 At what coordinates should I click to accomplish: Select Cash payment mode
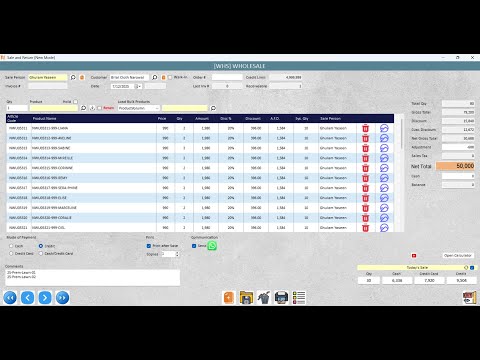click(x=11, y=246)
